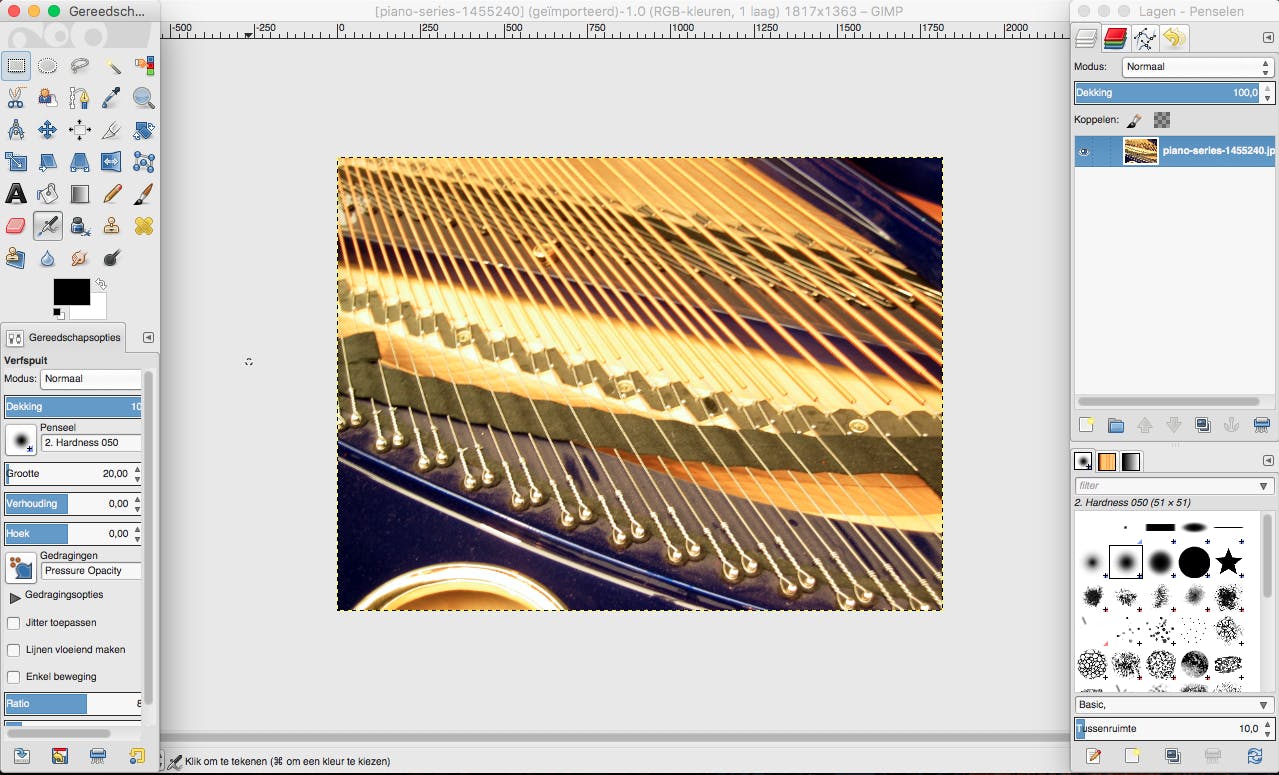
Task: Select the Flip tool
Action: point(112,162)
